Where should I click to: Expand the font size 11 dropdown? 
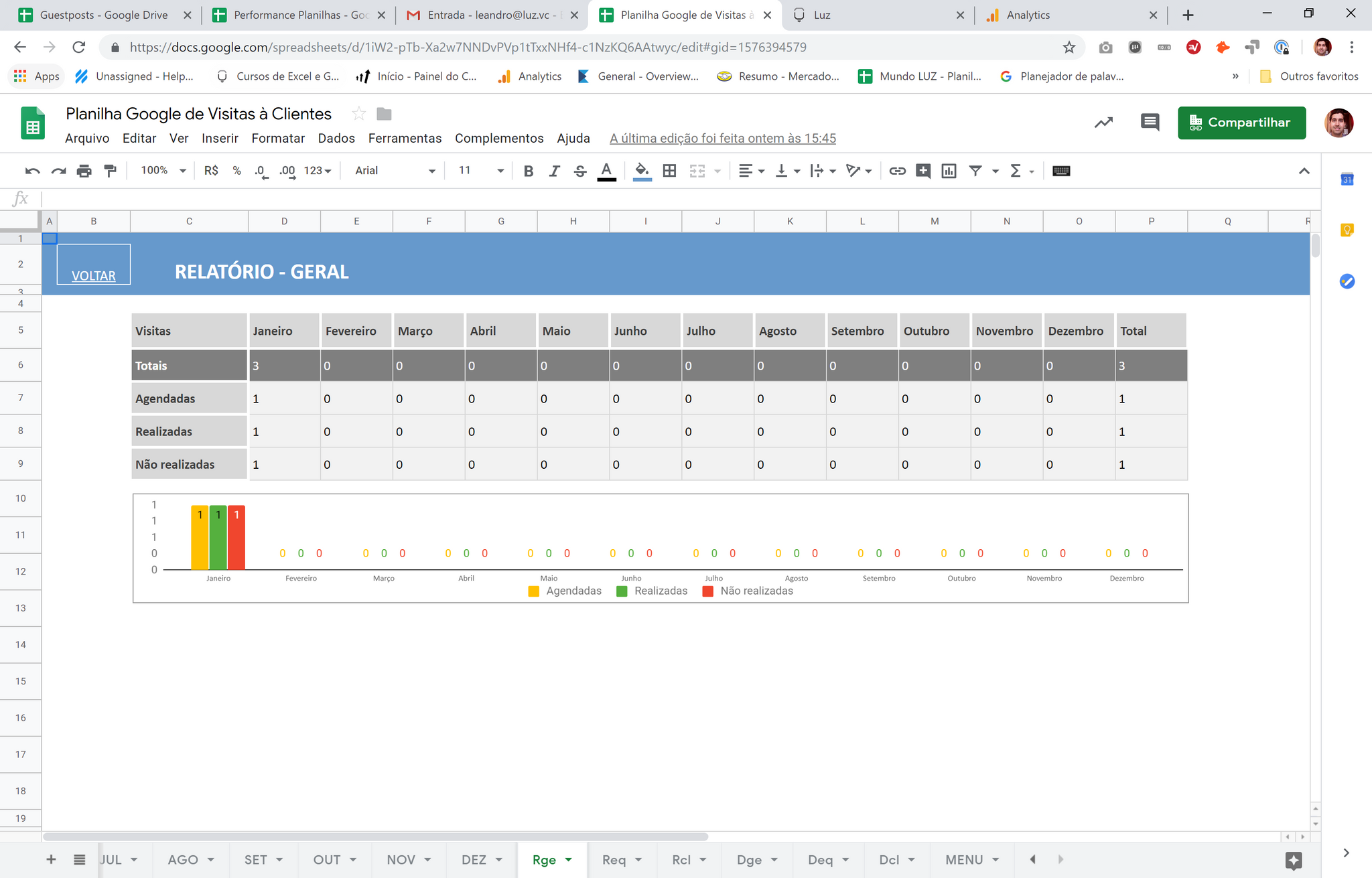480,171
